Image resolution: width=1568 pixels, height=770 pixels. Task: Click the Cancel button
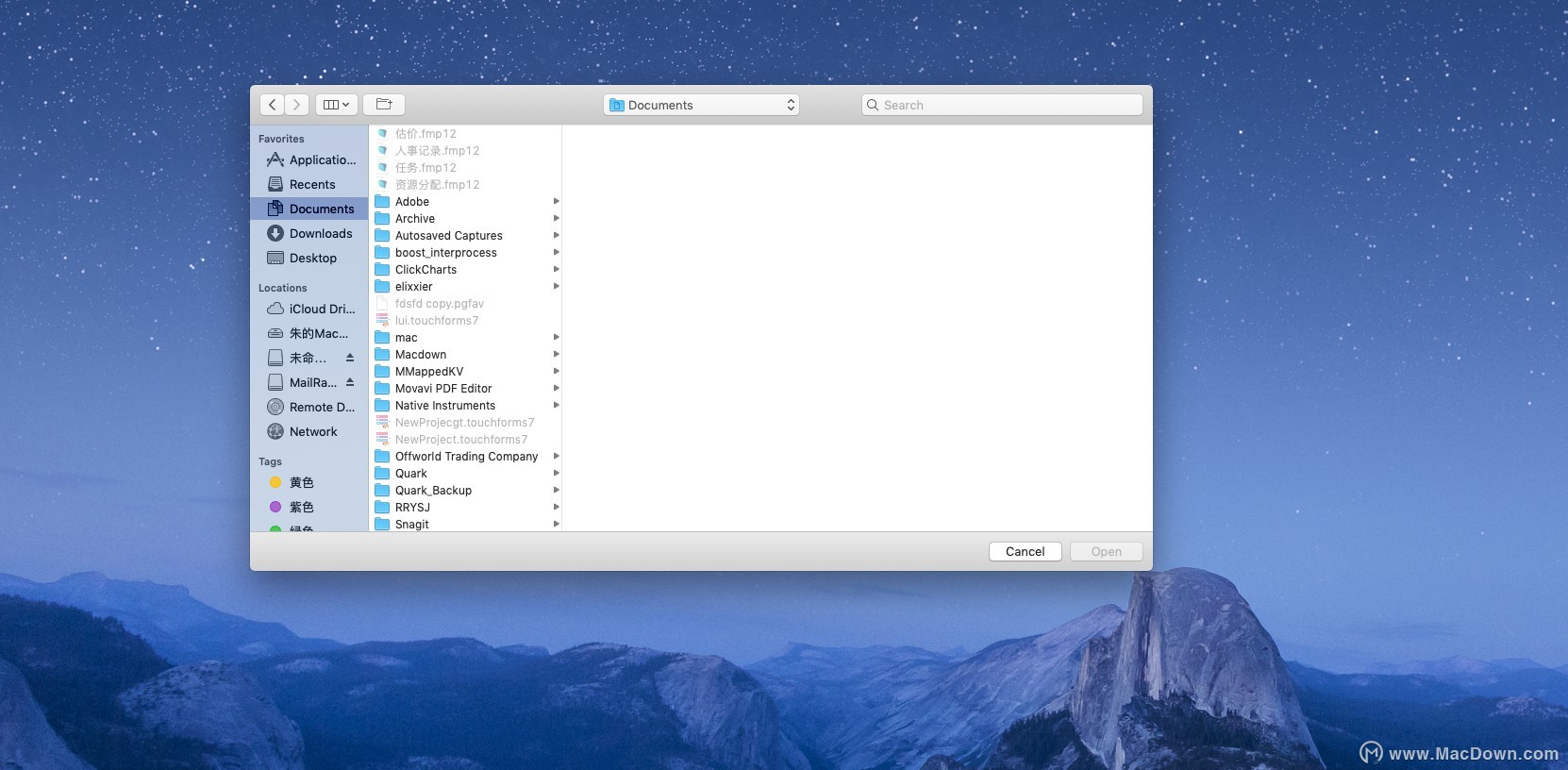tap(1025, 551)
